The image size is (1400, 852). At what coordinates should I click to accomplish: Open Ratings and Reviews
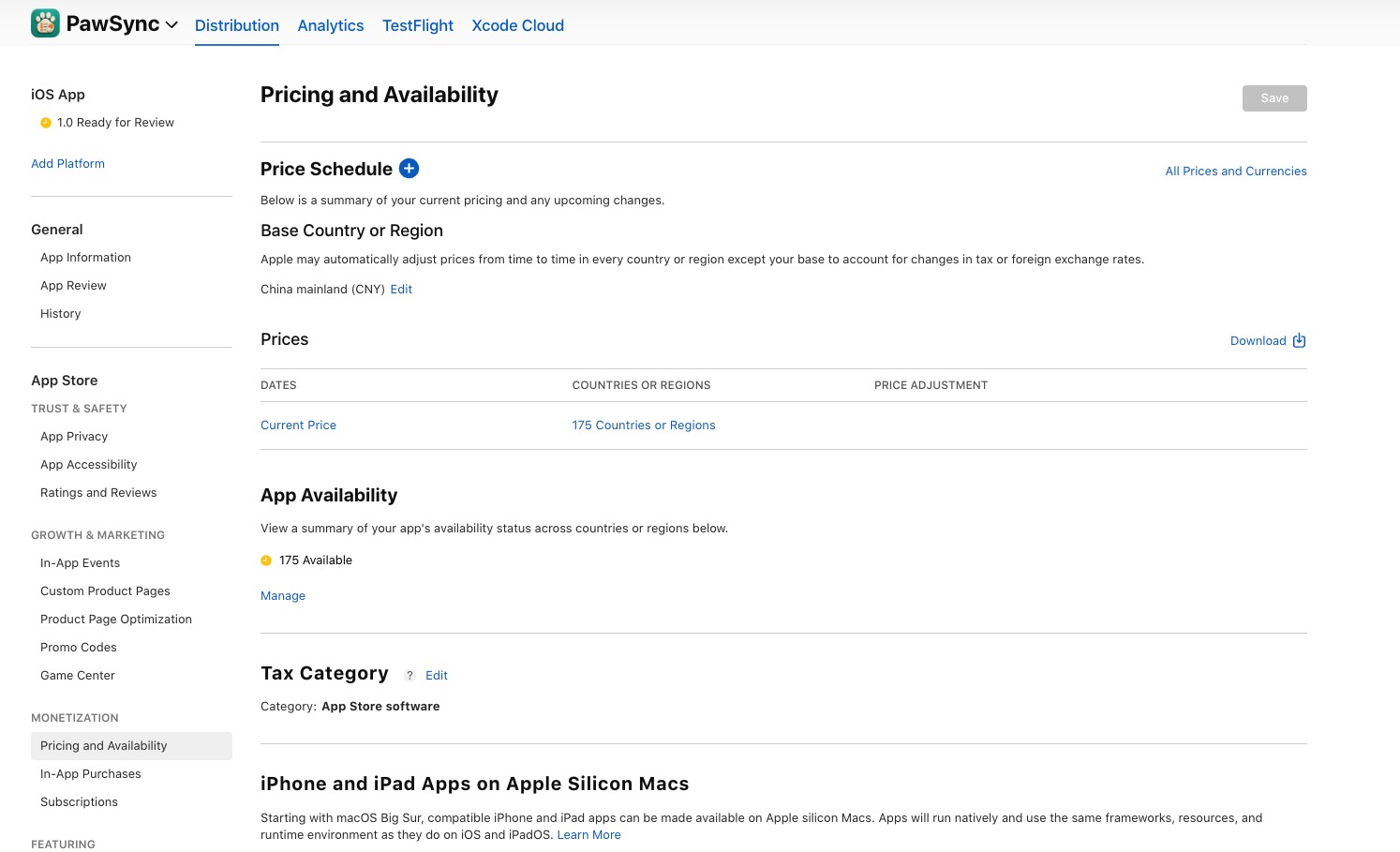(98, 493)
